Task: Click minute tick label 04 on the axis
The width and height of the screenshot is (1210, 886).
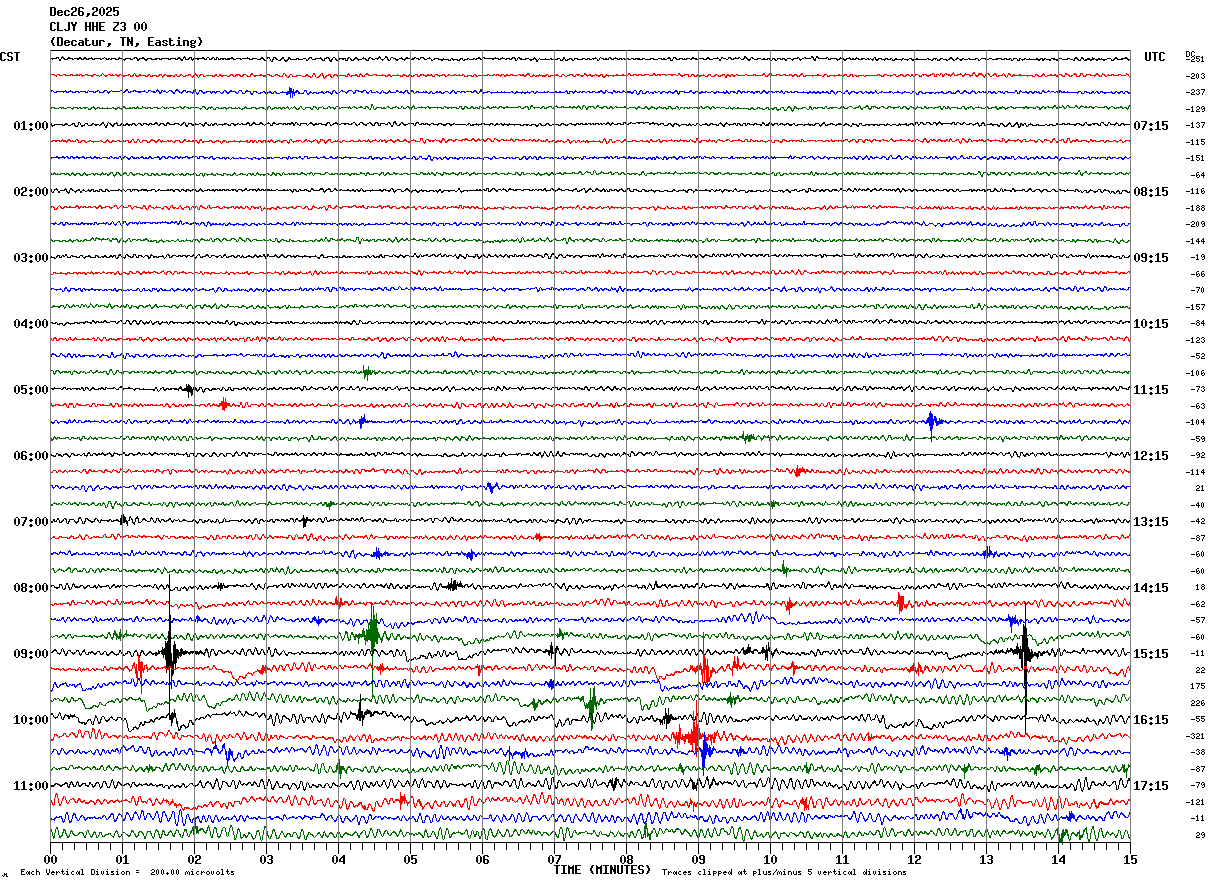Action: click(x=338, y=859)
